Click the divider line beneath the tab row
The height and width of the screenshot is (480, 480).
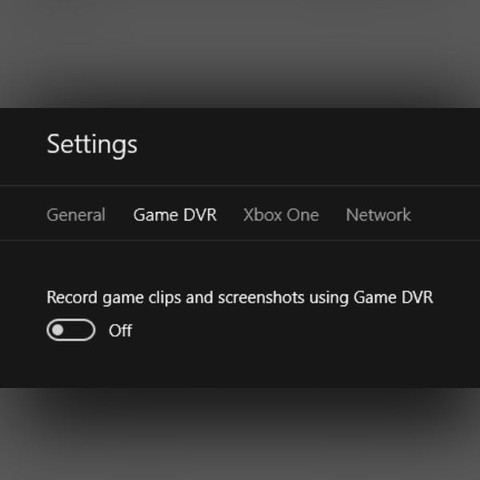[240, 240]
